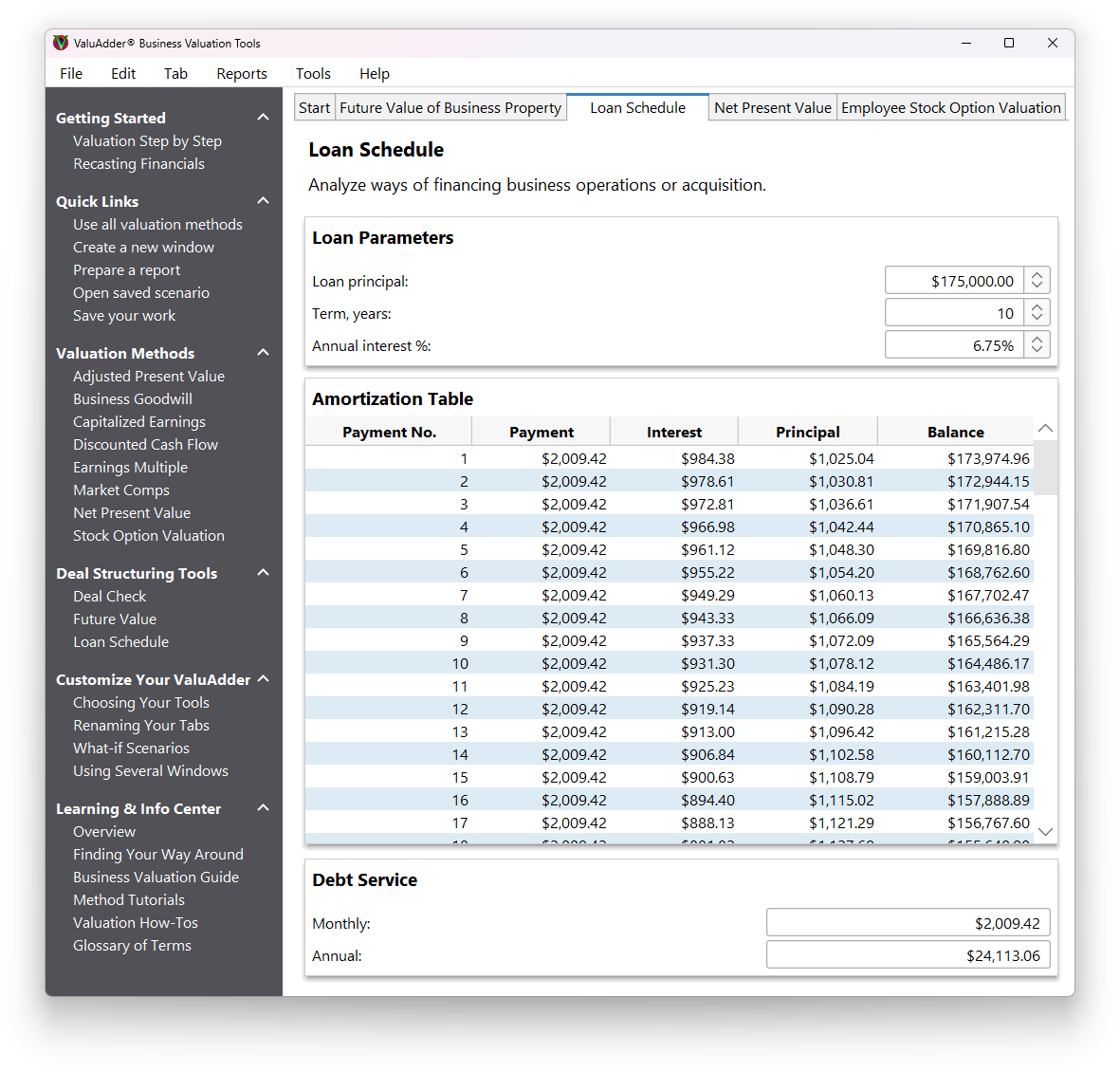
Task: Open the Reports menu
Action: tap(242, 74)
